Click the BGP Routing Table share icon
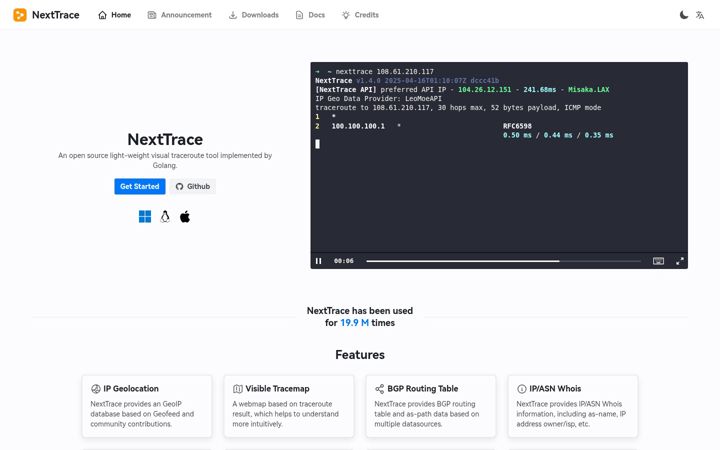This screenshot has height=450, width=720. (x=379, y=389)
